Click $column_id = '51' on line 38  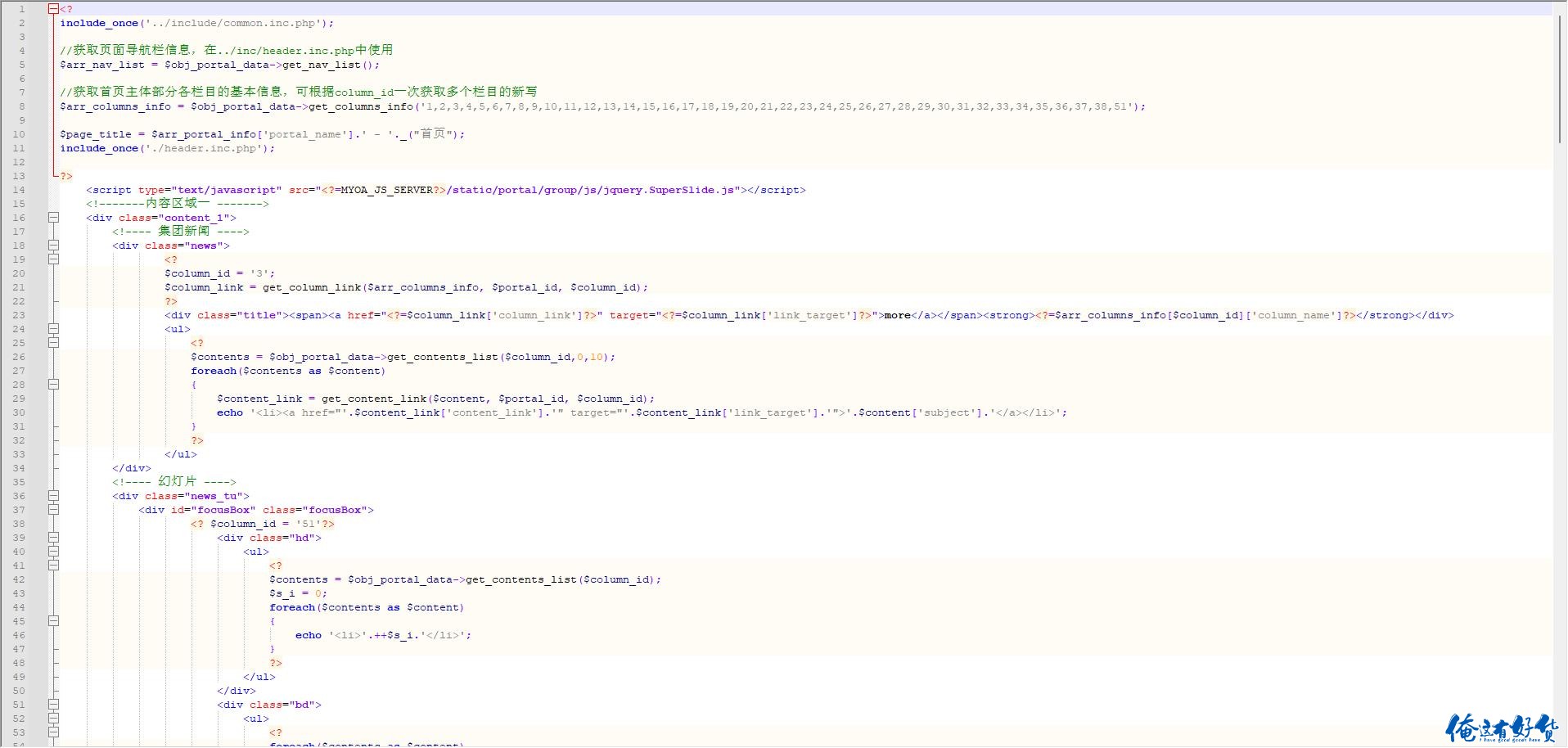[x=266, y=524]
